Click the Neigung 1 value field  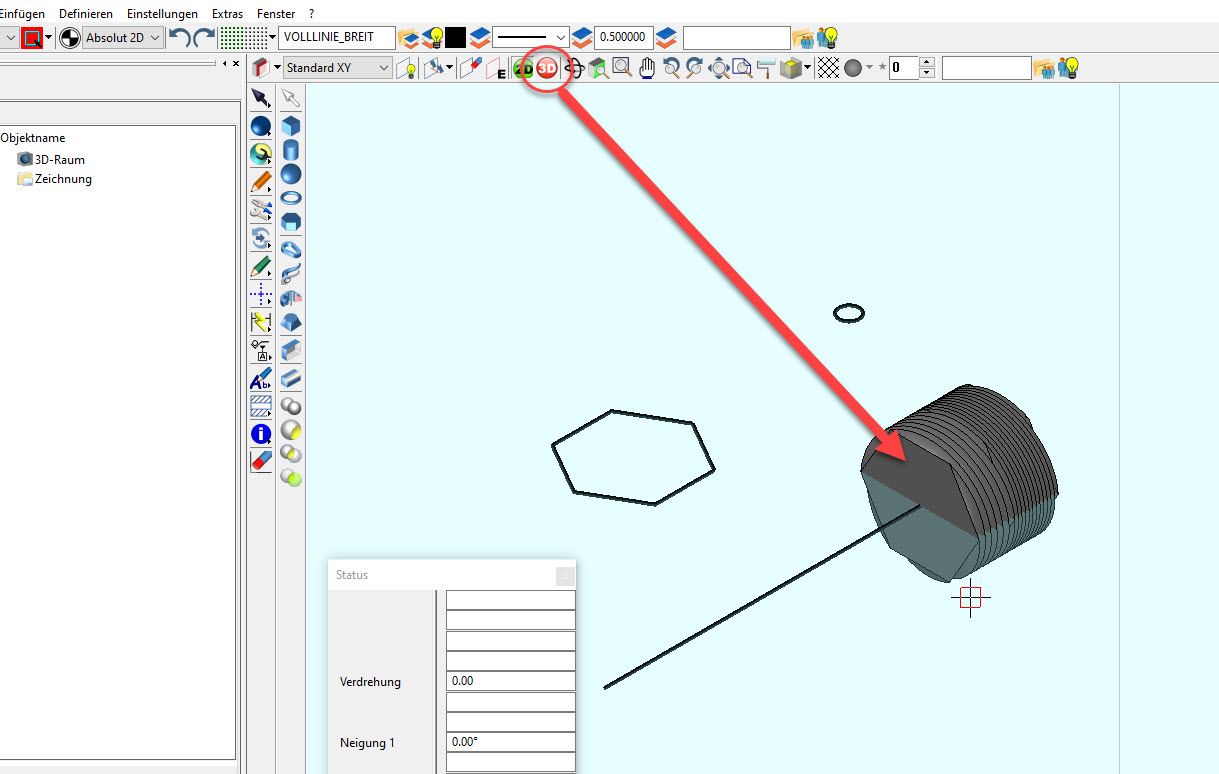[x=511, y=742]
